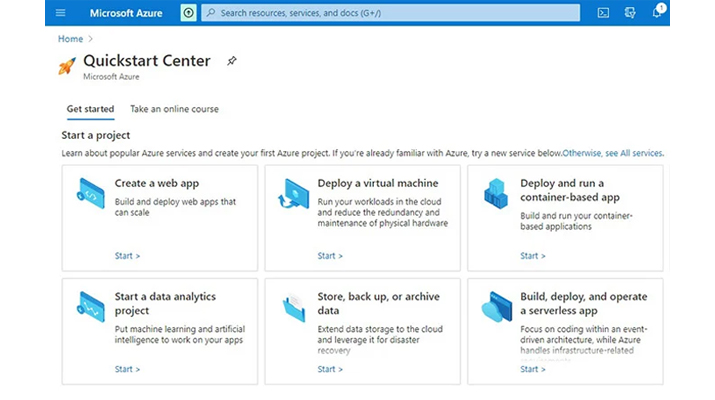Open the notifications bell

point(657,12)
